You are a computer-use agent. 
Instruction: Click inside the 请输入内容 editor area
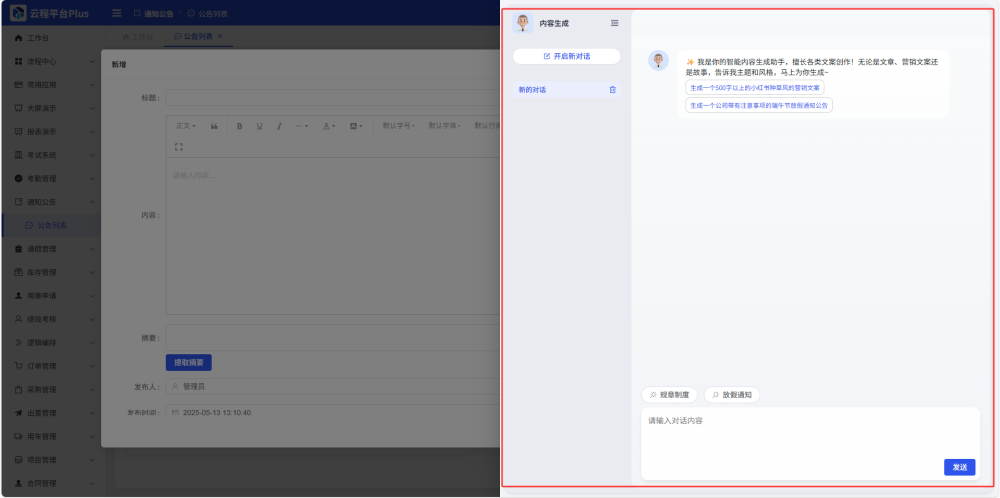click(x=333, y=236)
